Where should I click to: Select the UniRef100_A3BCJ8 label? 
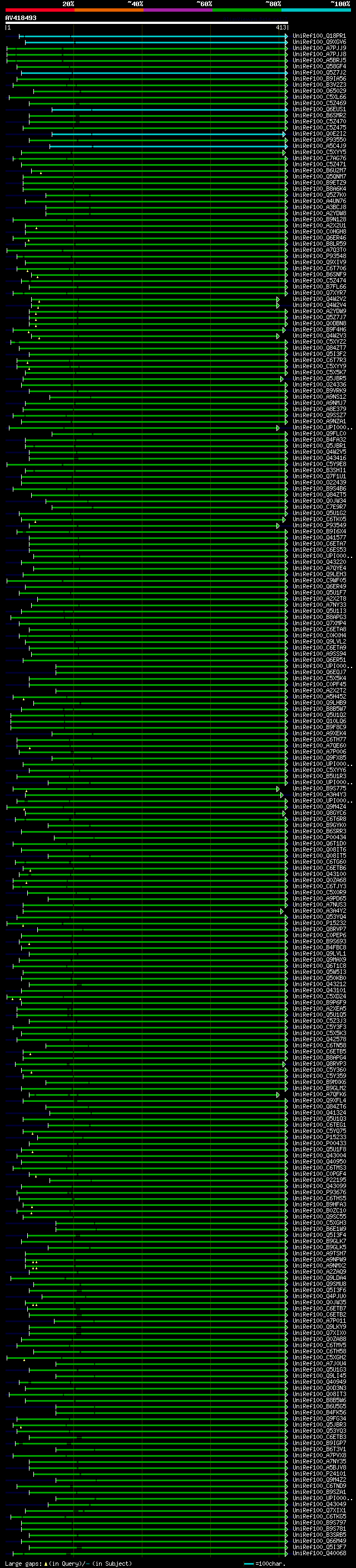(x=319, y=207)
